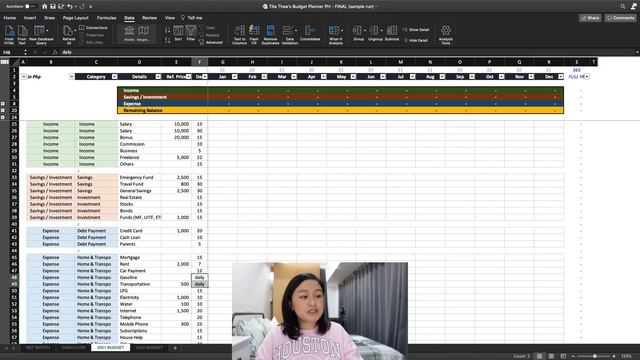Adjust the zoom slider in status bar
The width and height of the screenshot is (640, 360).
(594, 356)
